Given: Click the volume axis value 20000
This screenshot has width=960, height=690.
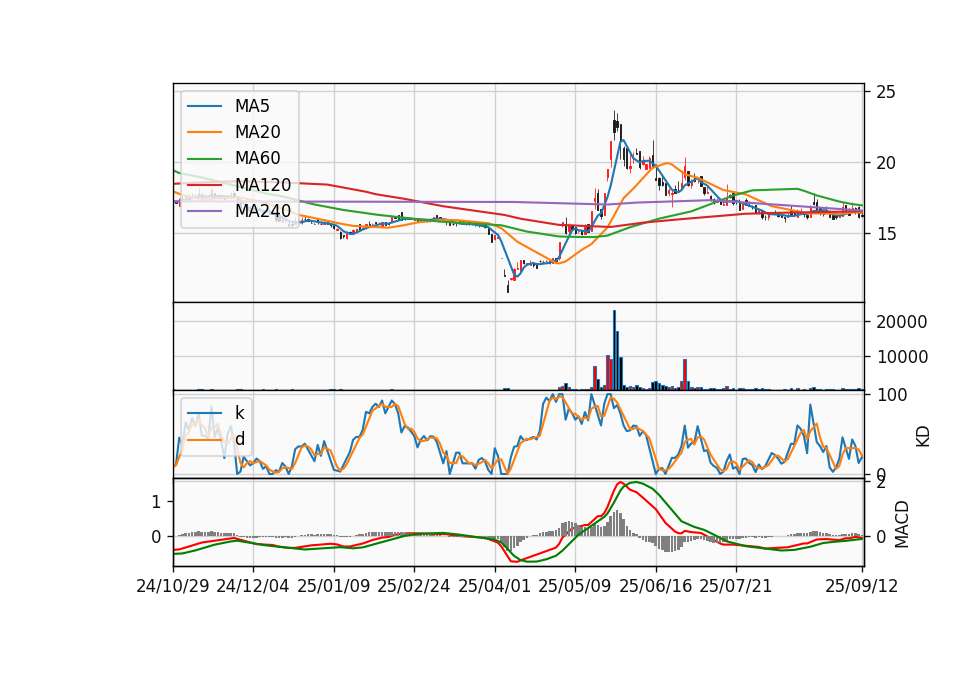Looking at the screenshot, I should (902, 322).
